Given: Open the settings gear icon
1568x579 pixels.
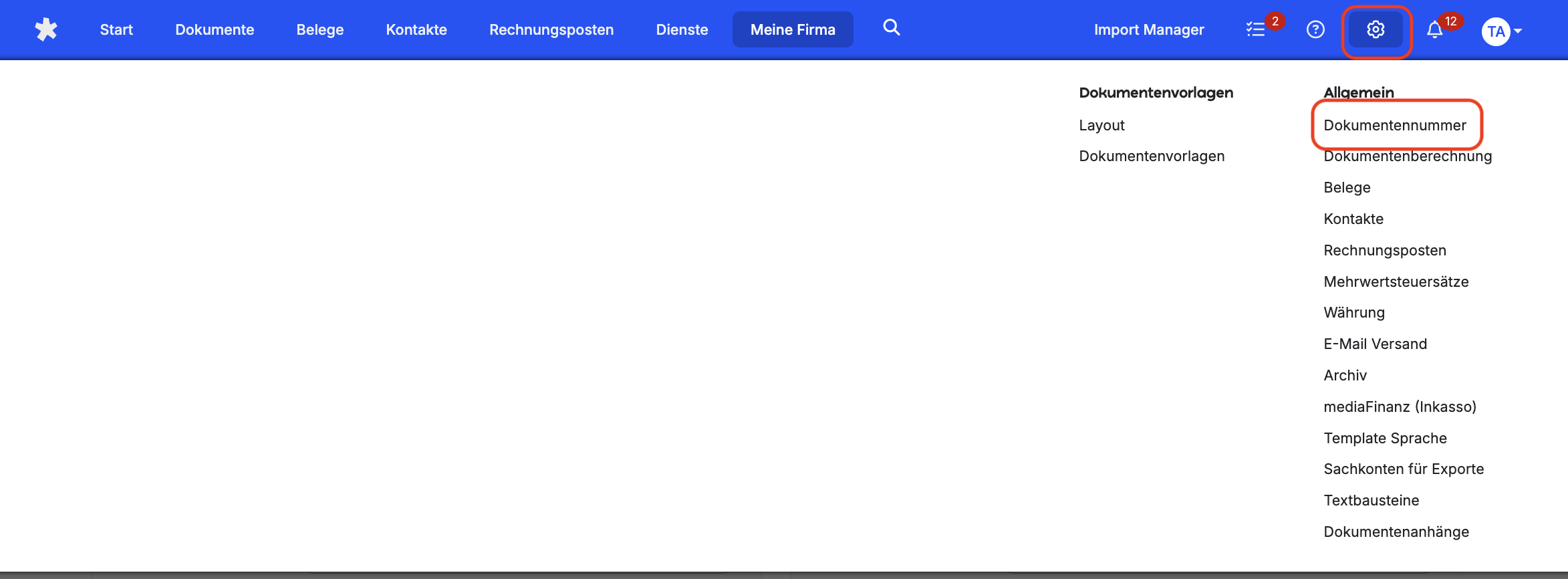Looking at the screenshot, I should coord(1376,29).
